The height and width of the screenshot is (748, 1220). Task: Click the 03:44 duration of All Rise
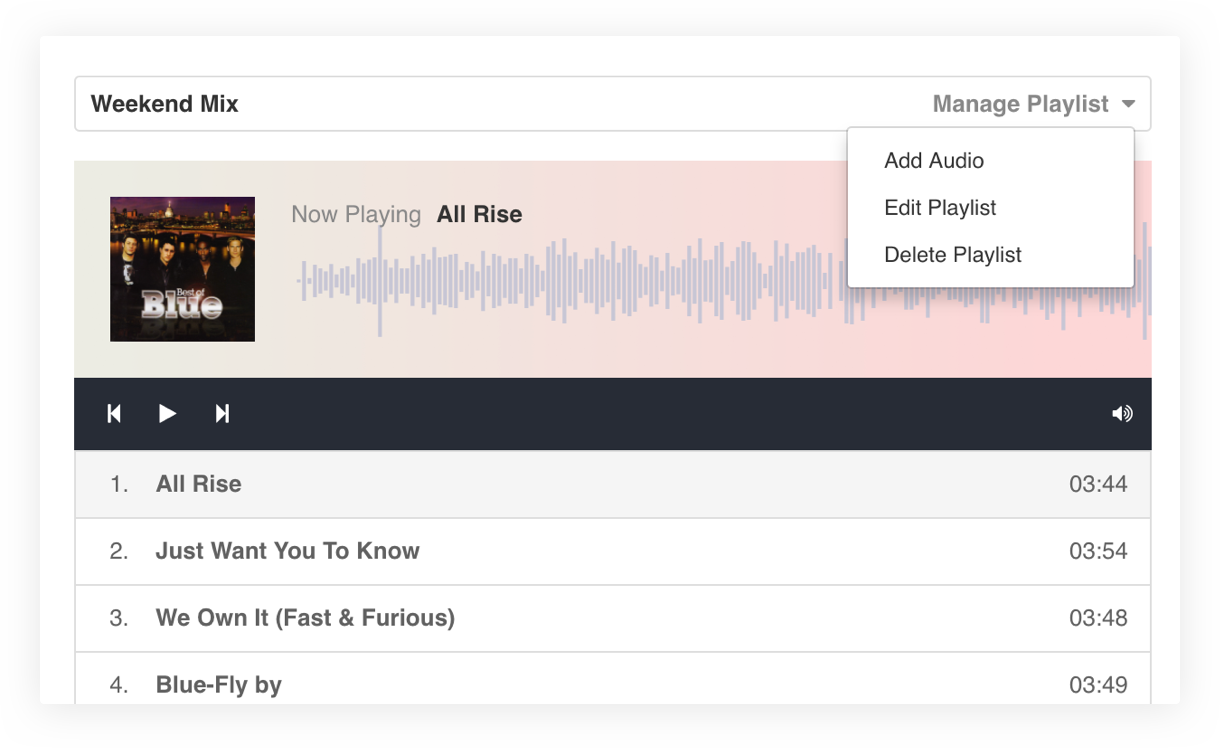[1098, 484]
